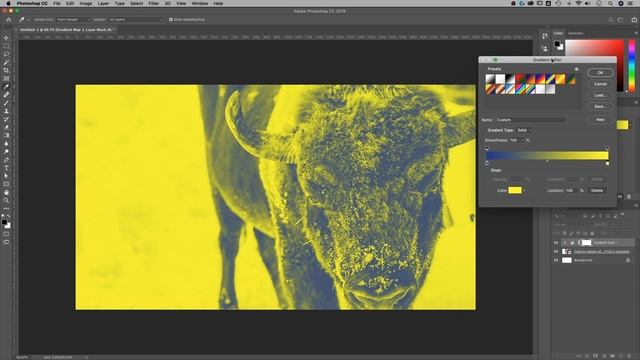Open the Window menu
640x360 pixels.
pos(200,3)
